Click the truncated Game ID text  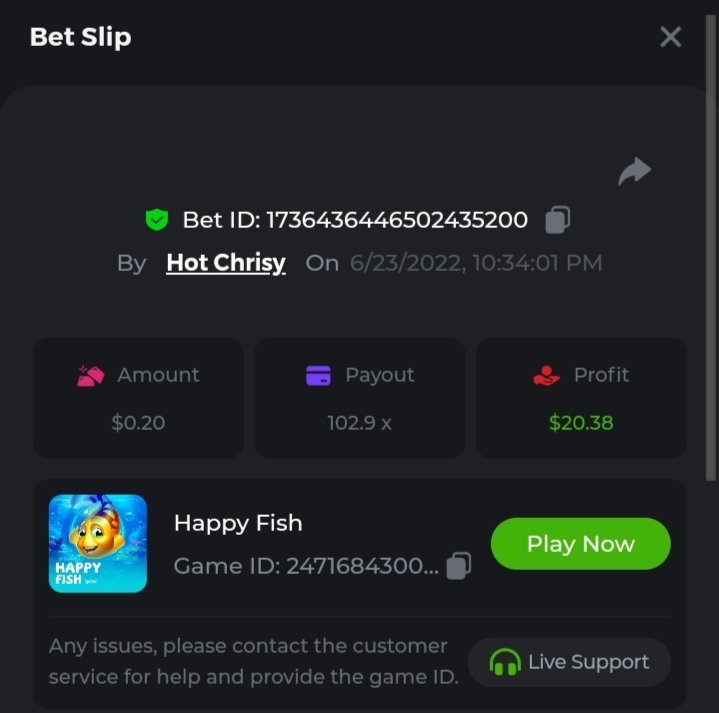[306, 566]
